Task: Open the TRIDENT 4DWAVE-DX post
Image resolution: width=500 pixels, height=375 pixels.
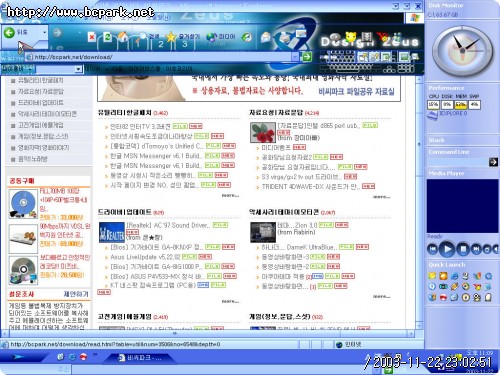Action: (x=311, y=187)
